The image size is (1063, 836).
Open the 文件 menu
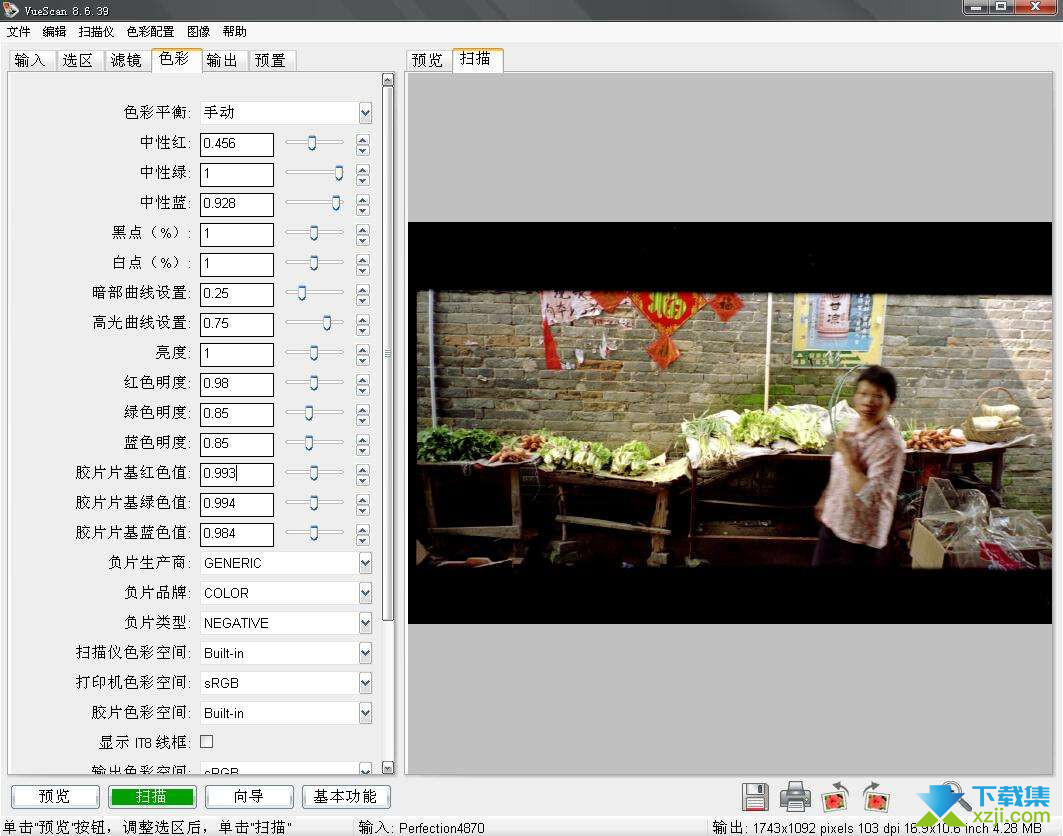(x=18, y=32)
